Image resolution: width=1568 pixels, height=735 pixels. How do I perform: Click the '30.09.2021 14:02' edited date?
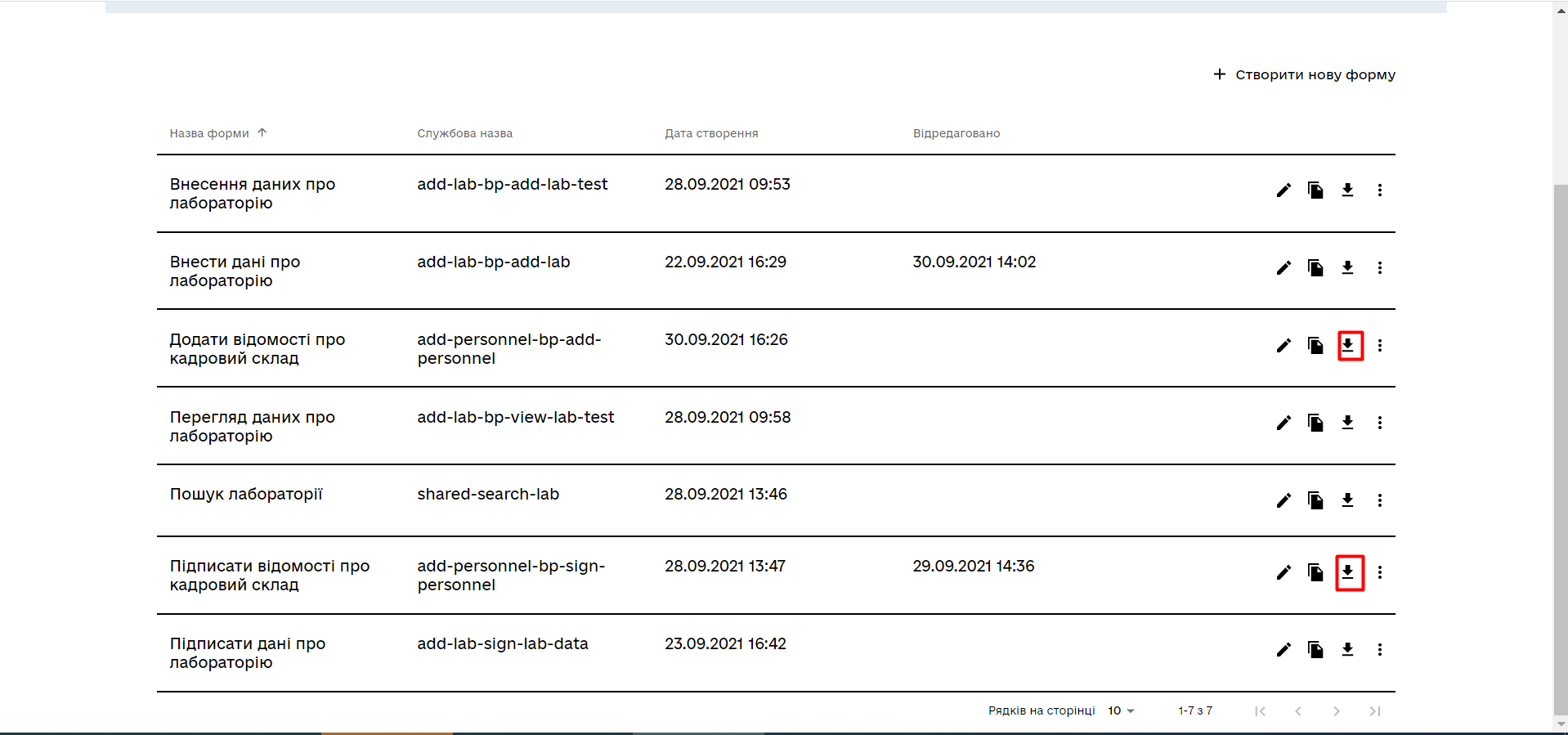974,262
